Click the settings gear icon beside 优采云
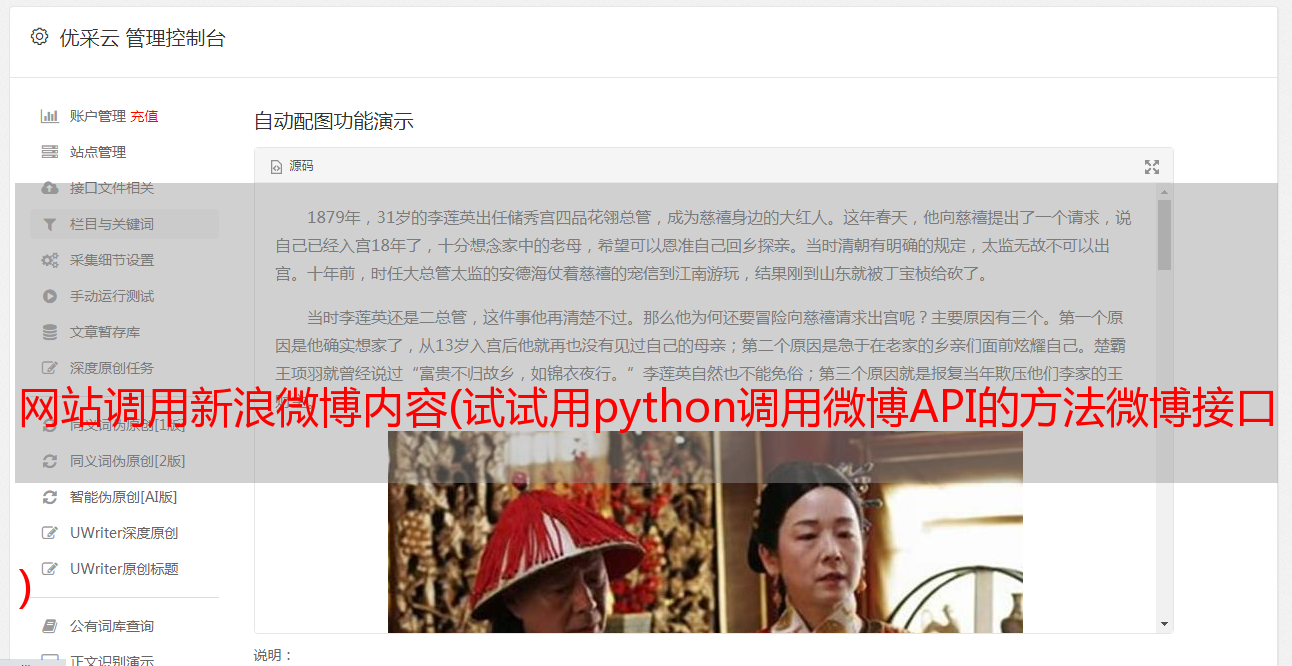The height and width of the screenshot is (666, 1292). [x=39, y=37]
